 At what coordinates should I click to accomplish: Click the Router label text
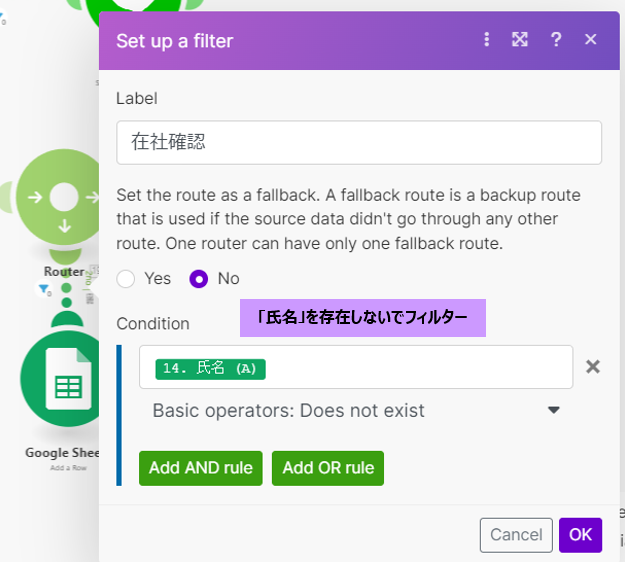[x=64, y=271]
